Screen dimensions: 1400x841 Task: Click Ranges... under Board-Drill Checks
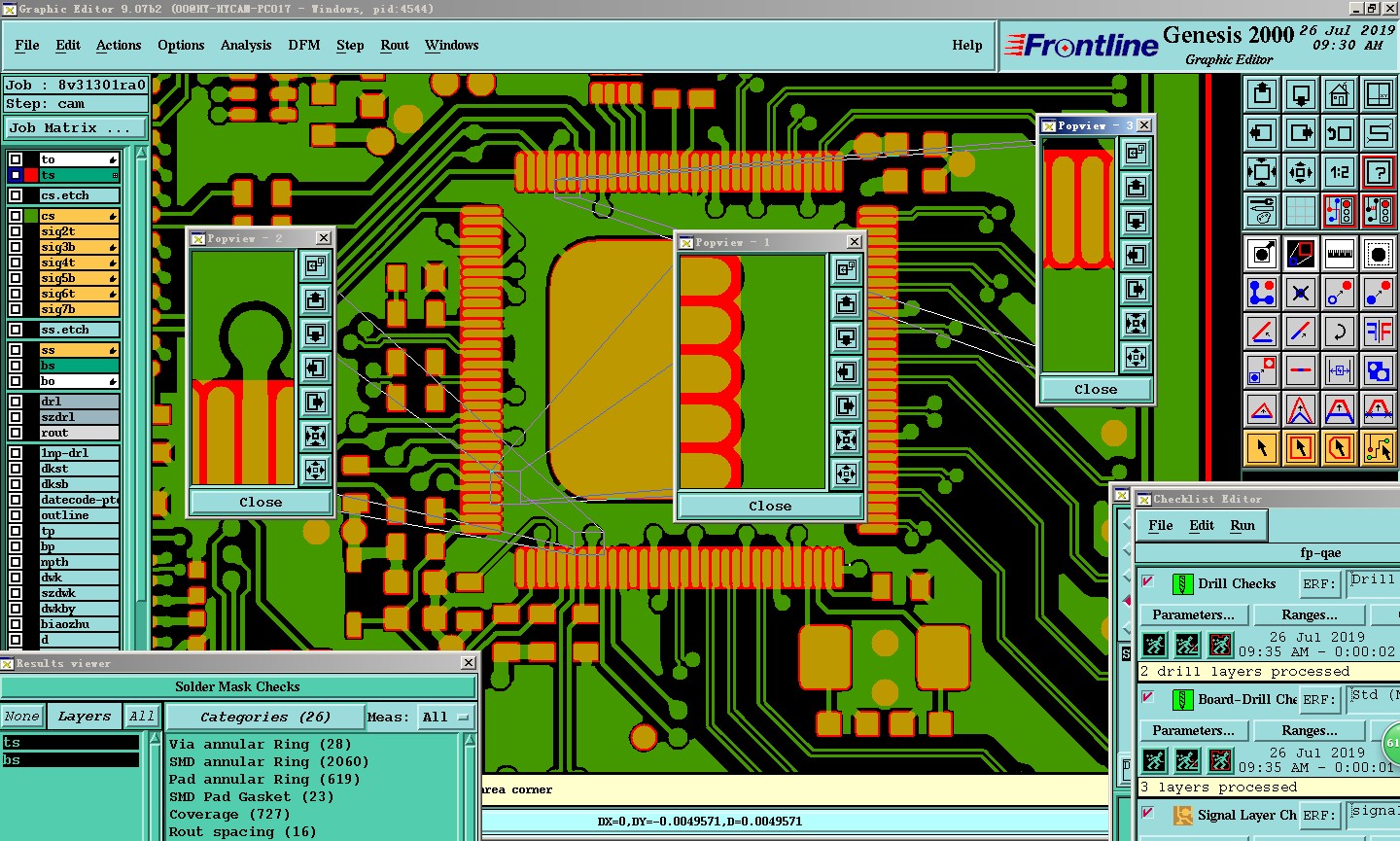tap(1310, 731)
